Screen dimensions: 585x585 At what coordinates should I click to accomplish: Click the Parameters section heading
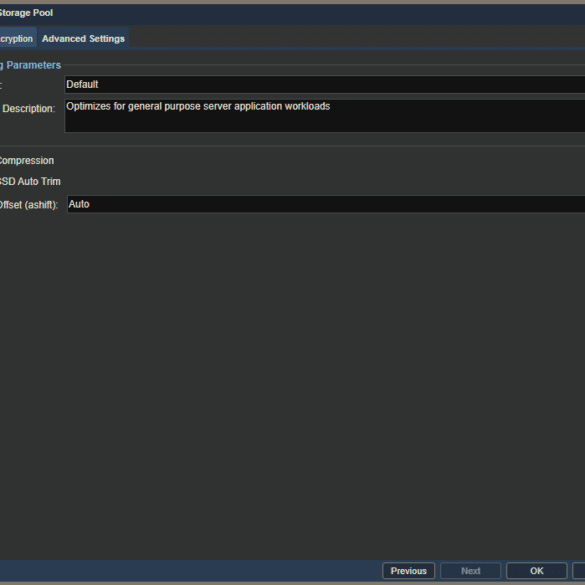(31, 65)
